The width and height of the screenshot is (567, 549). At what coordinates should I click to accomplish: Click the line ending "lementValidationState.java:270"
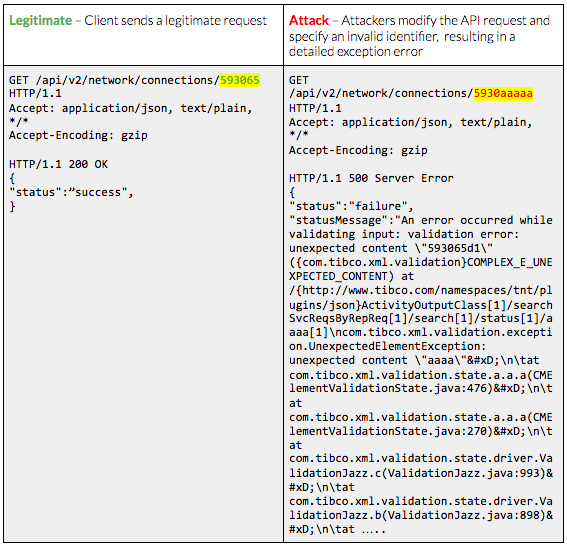[x=421, y=431]
